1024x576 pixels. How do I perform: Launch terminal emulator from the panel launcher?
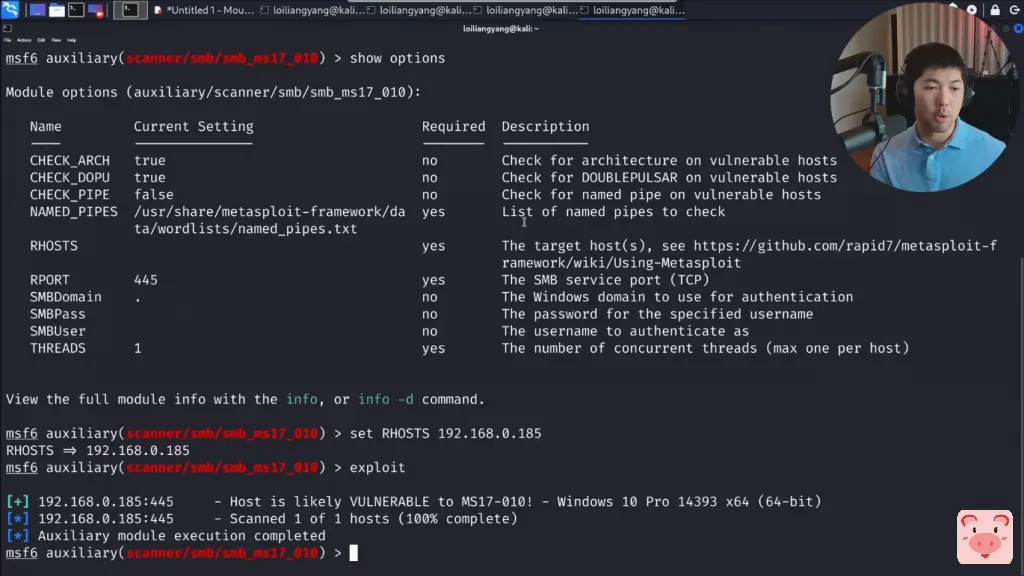pos(76,10)
